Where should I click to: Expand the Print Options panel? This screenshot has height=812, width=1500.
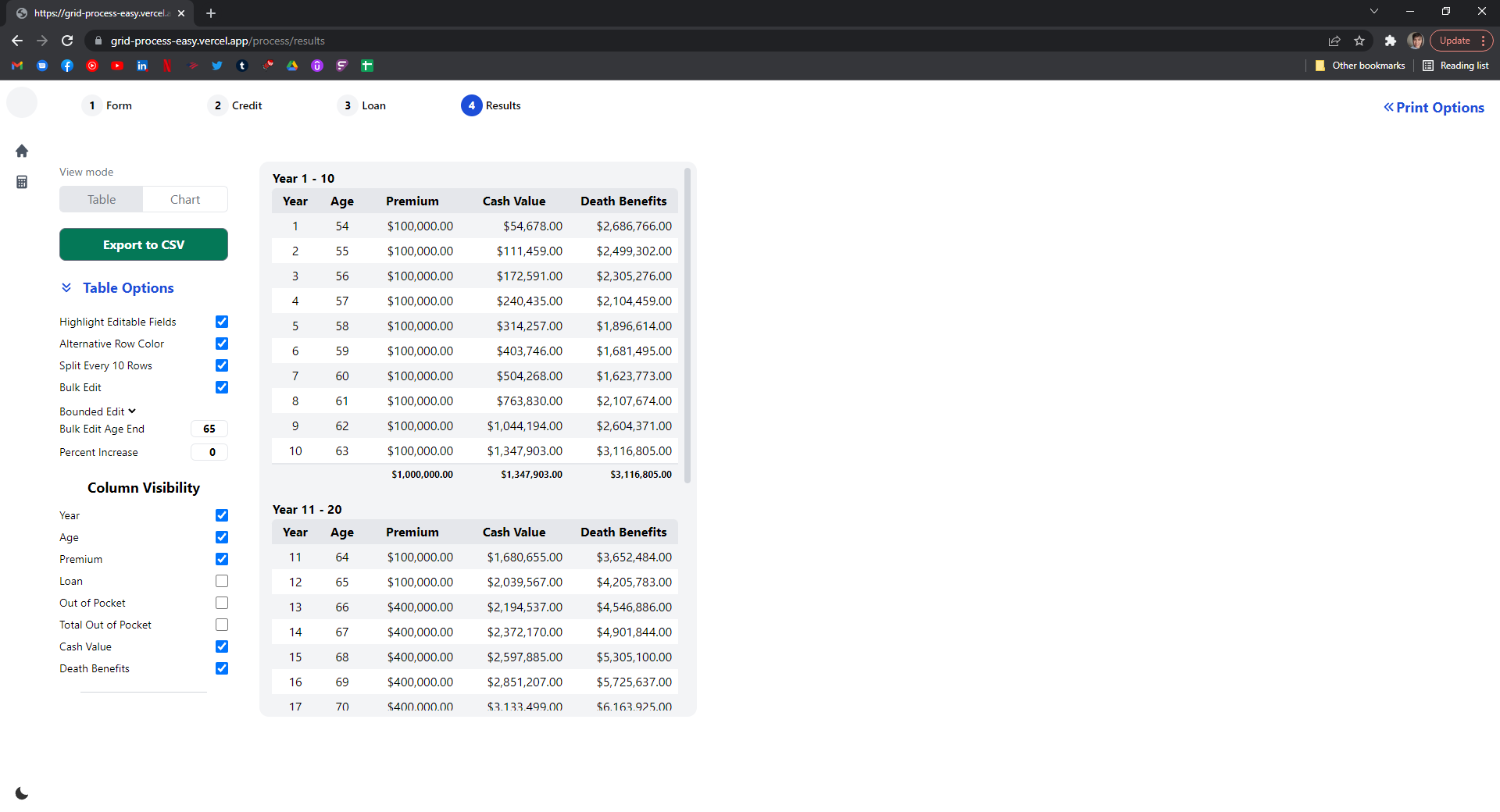point(1434,108)
